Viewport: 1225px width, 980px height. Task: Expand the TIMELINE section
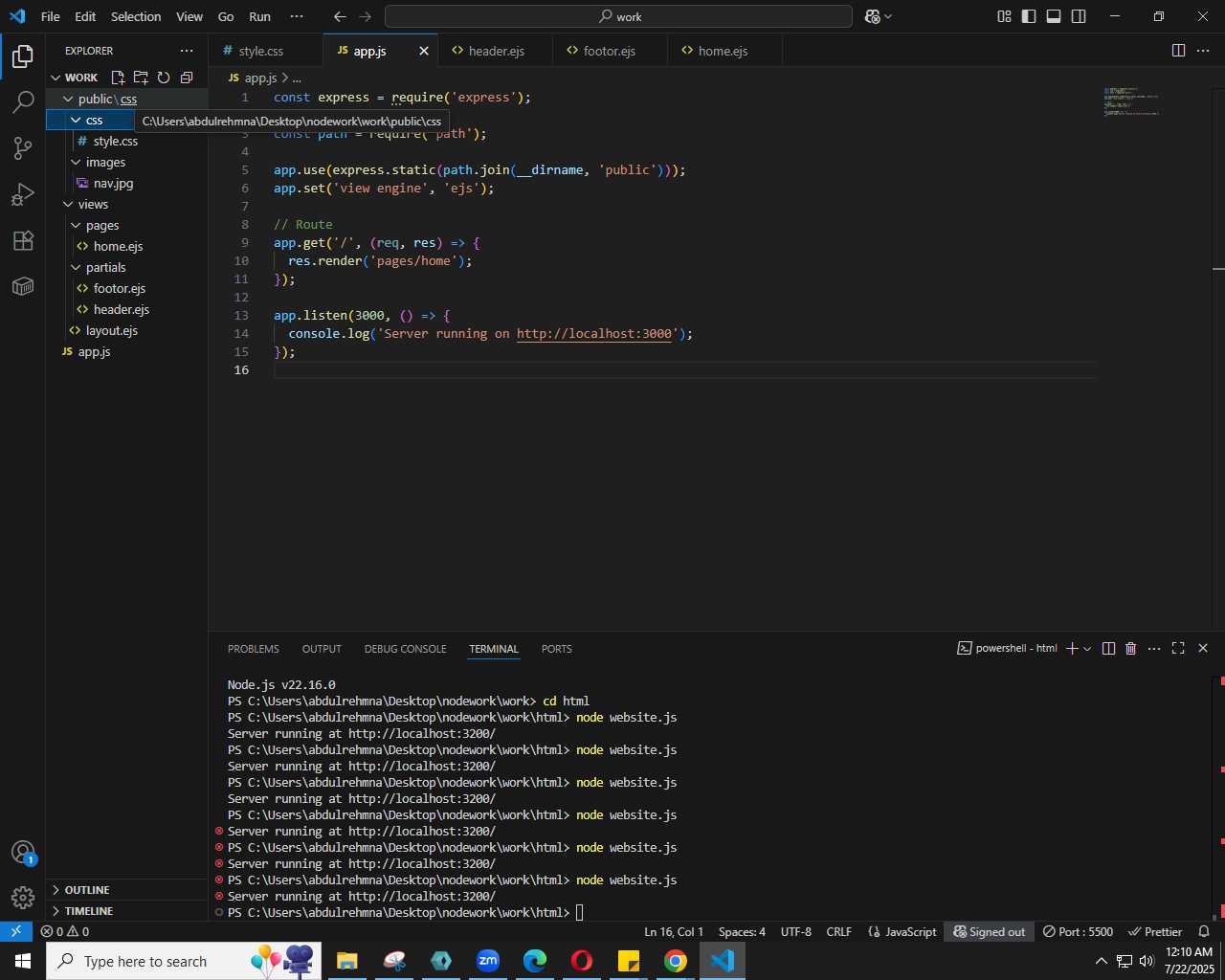coord(126,911)
